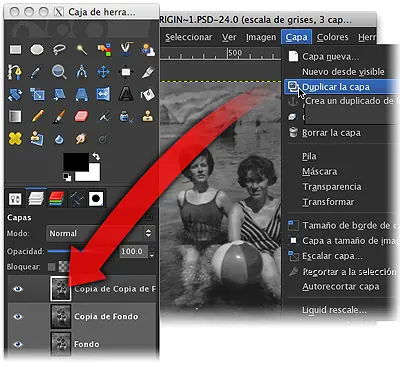The width and height of the screenshot is (400, 367).
Task: Open the black foreground color swatch
Action: pyautogui.click(x=75, y=162)
